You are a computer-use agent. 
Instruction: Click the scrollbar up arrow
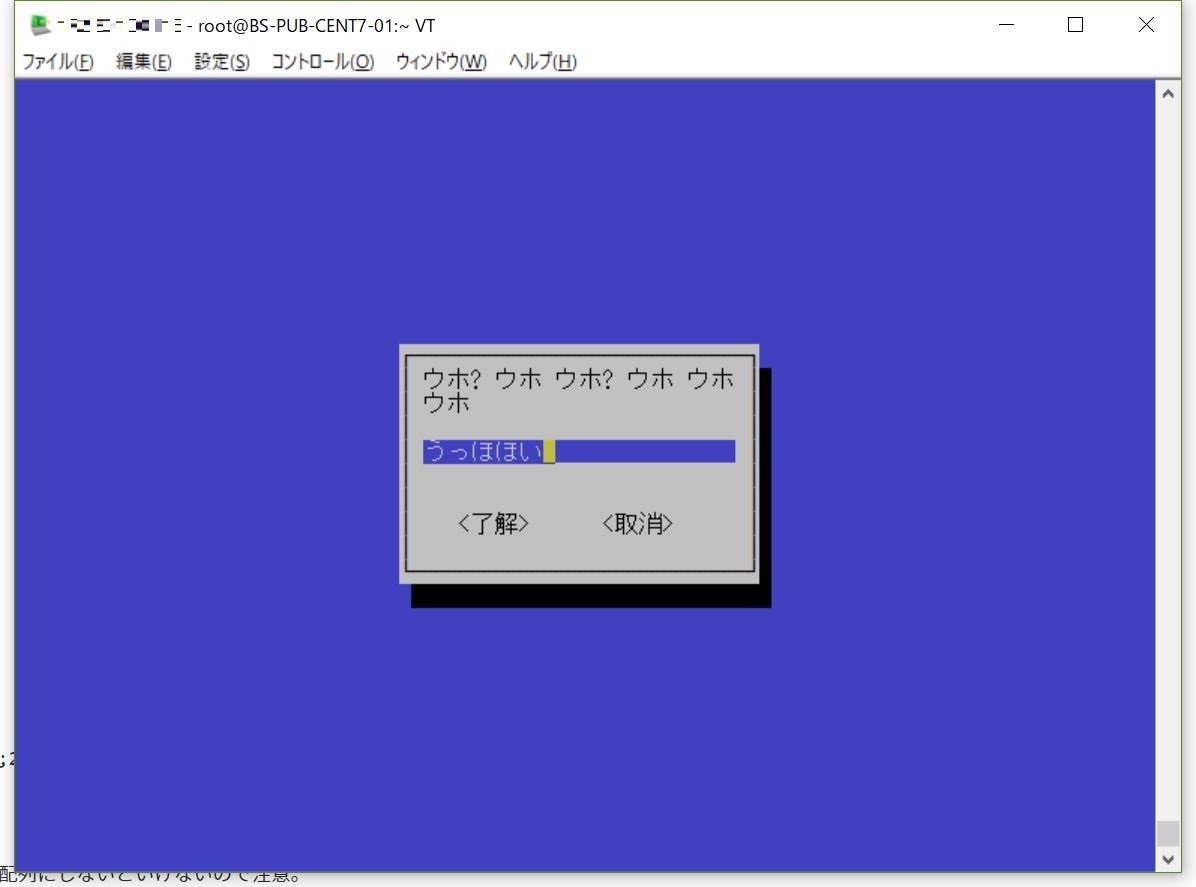pos(1167,93)
